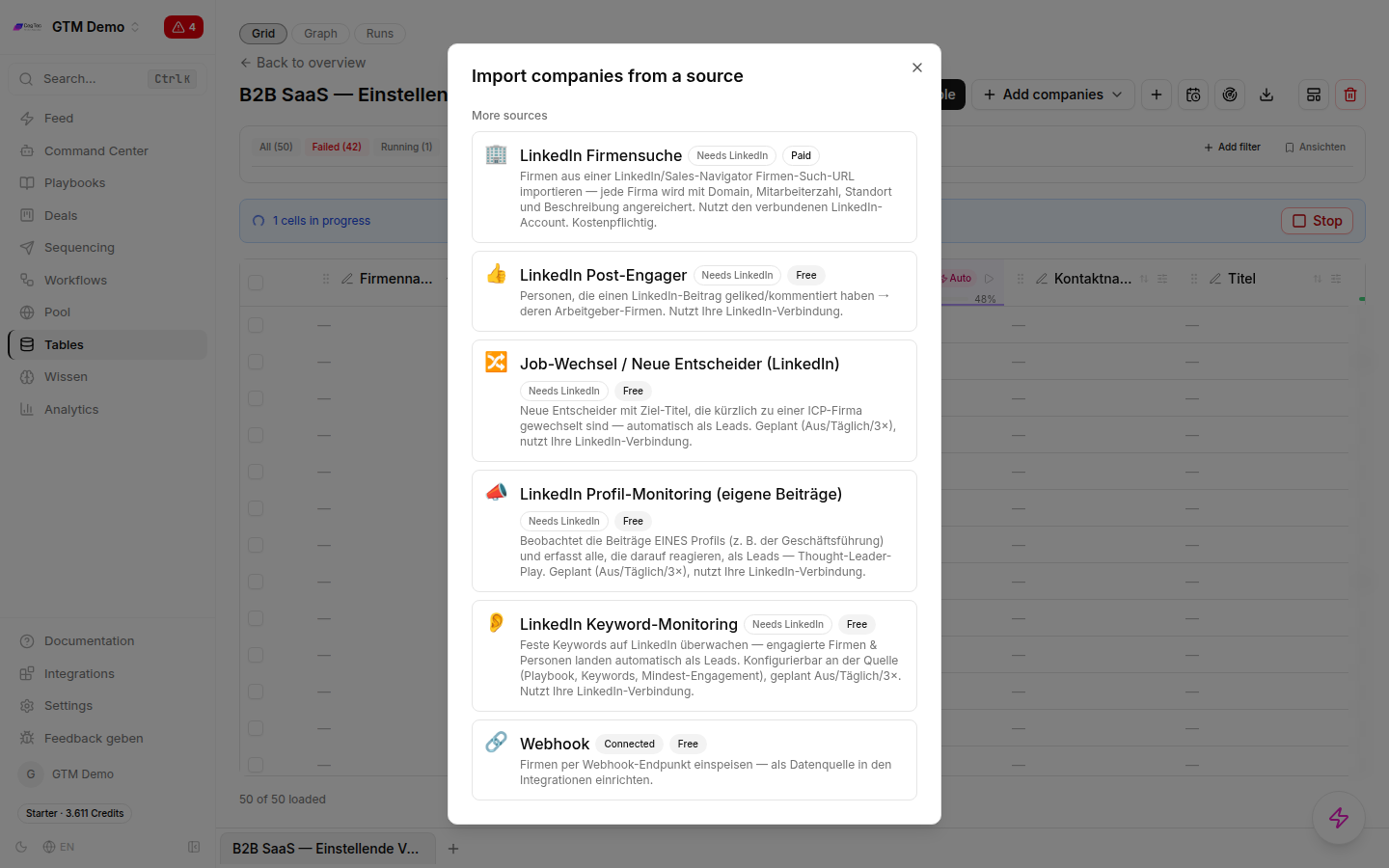
Task: Choose LinkedIn Post-Engager source
Action: point(694,291)
